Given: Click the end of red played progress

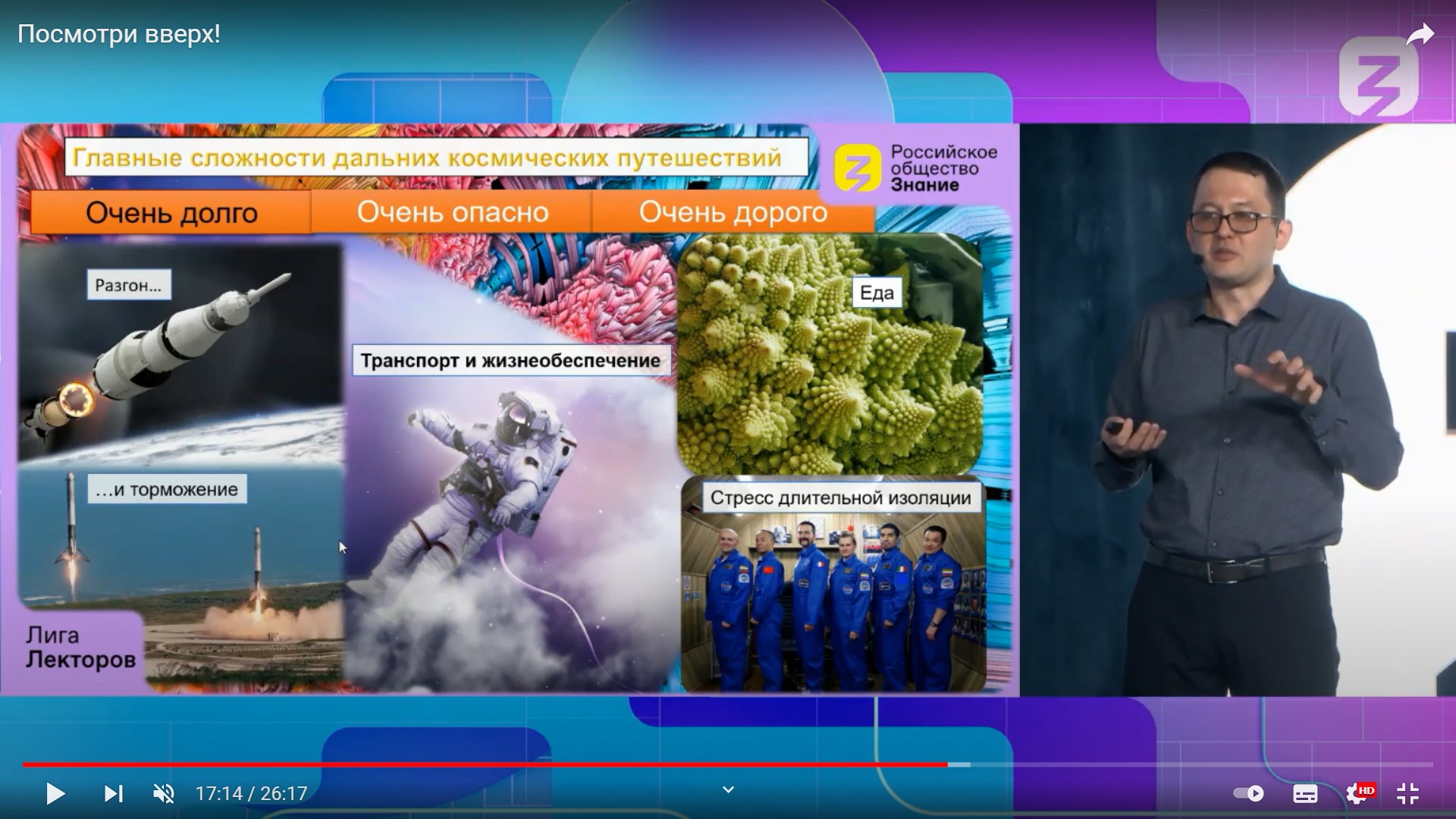Looking at the screenshot, I should pyautogui.click(x=946, y=764).
